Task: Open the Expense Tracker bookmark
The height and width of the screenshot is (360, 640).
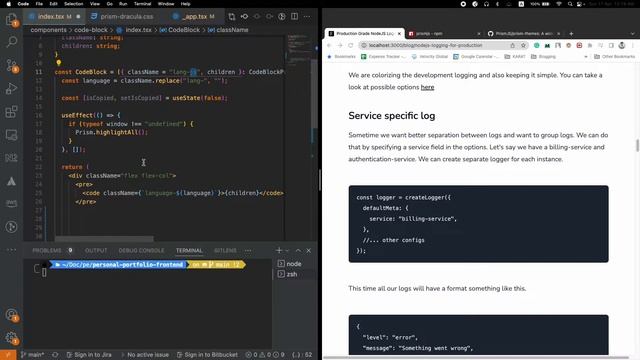Action: (x=384, y=57)
